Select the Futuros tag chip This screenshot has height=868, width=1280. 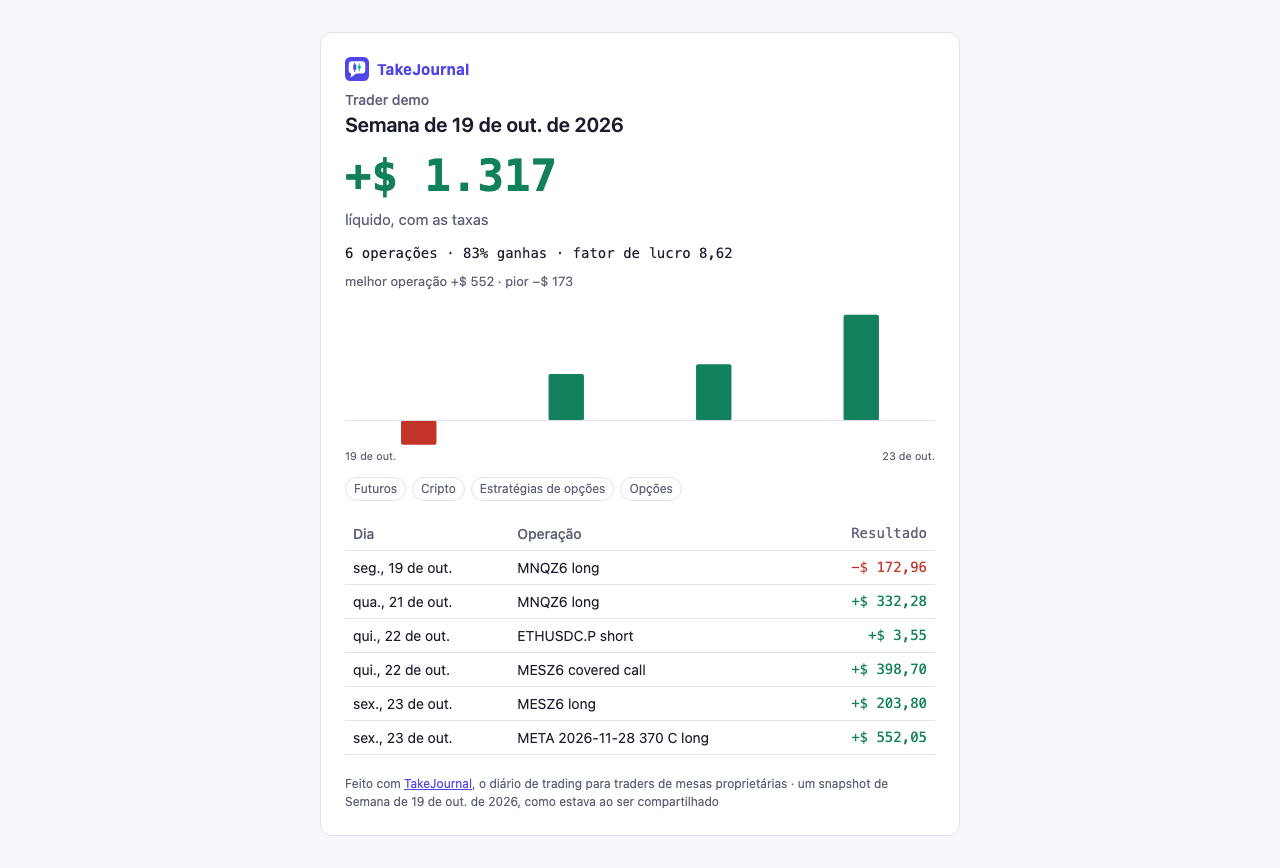pos(375,489)
